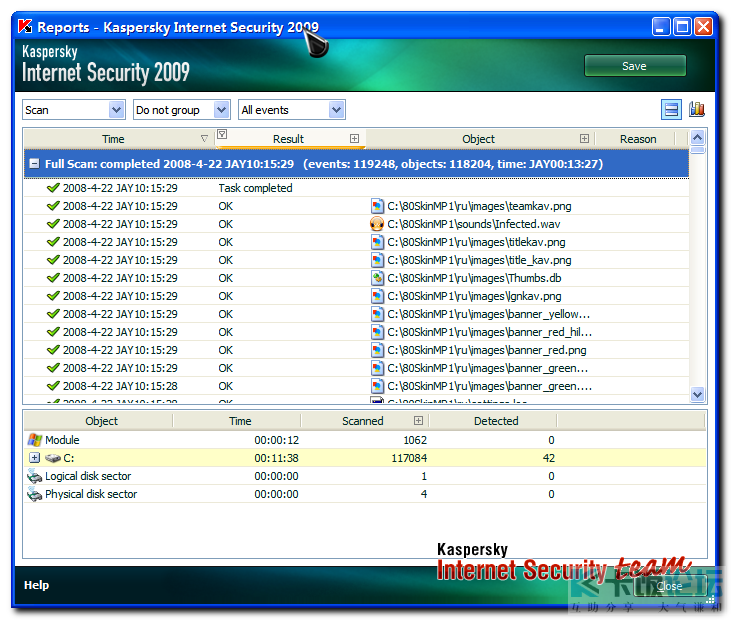Expand the C: drive tree node
The width and height of the screenshot is (731, 620).
34,458
